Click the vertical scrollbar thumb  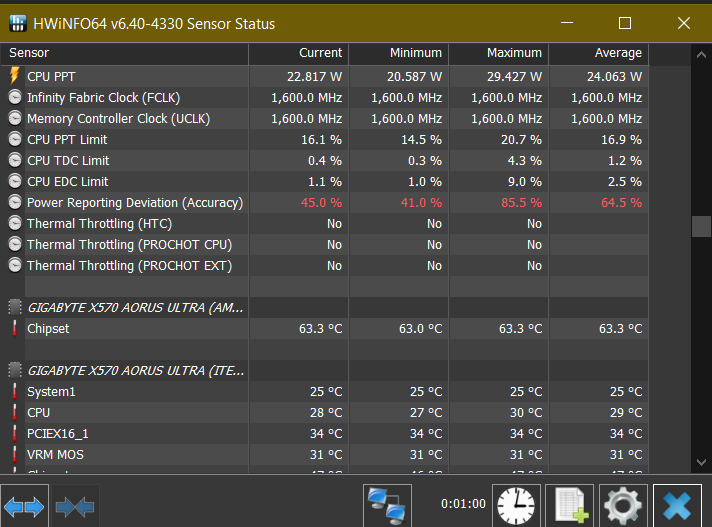click(x=701, y=227)
